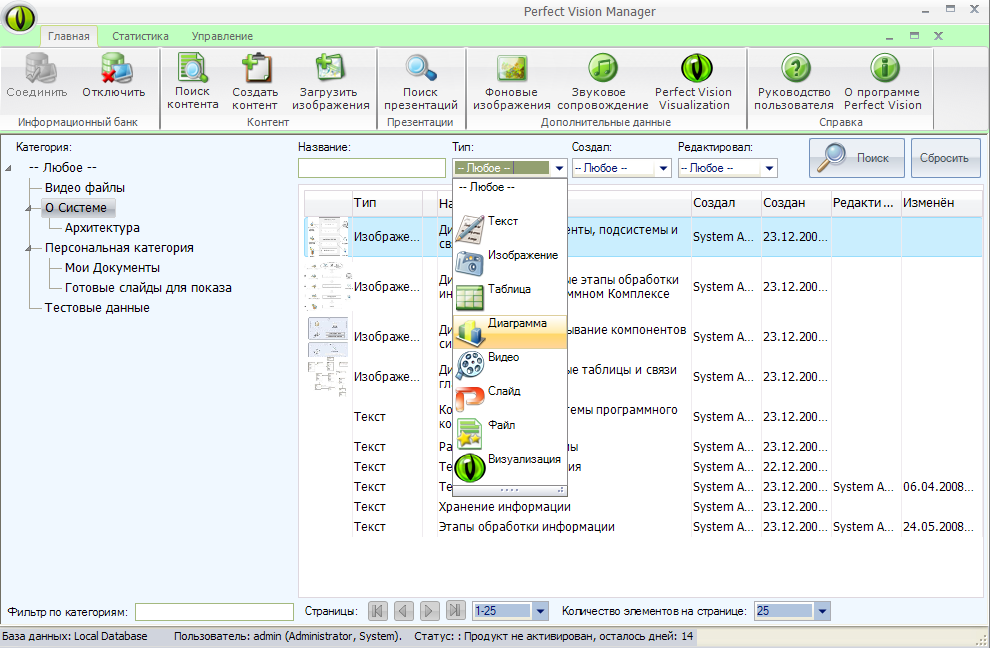Select Архитектура category
The width and height of the screenshot is (990, 648).
click(102, 228)
